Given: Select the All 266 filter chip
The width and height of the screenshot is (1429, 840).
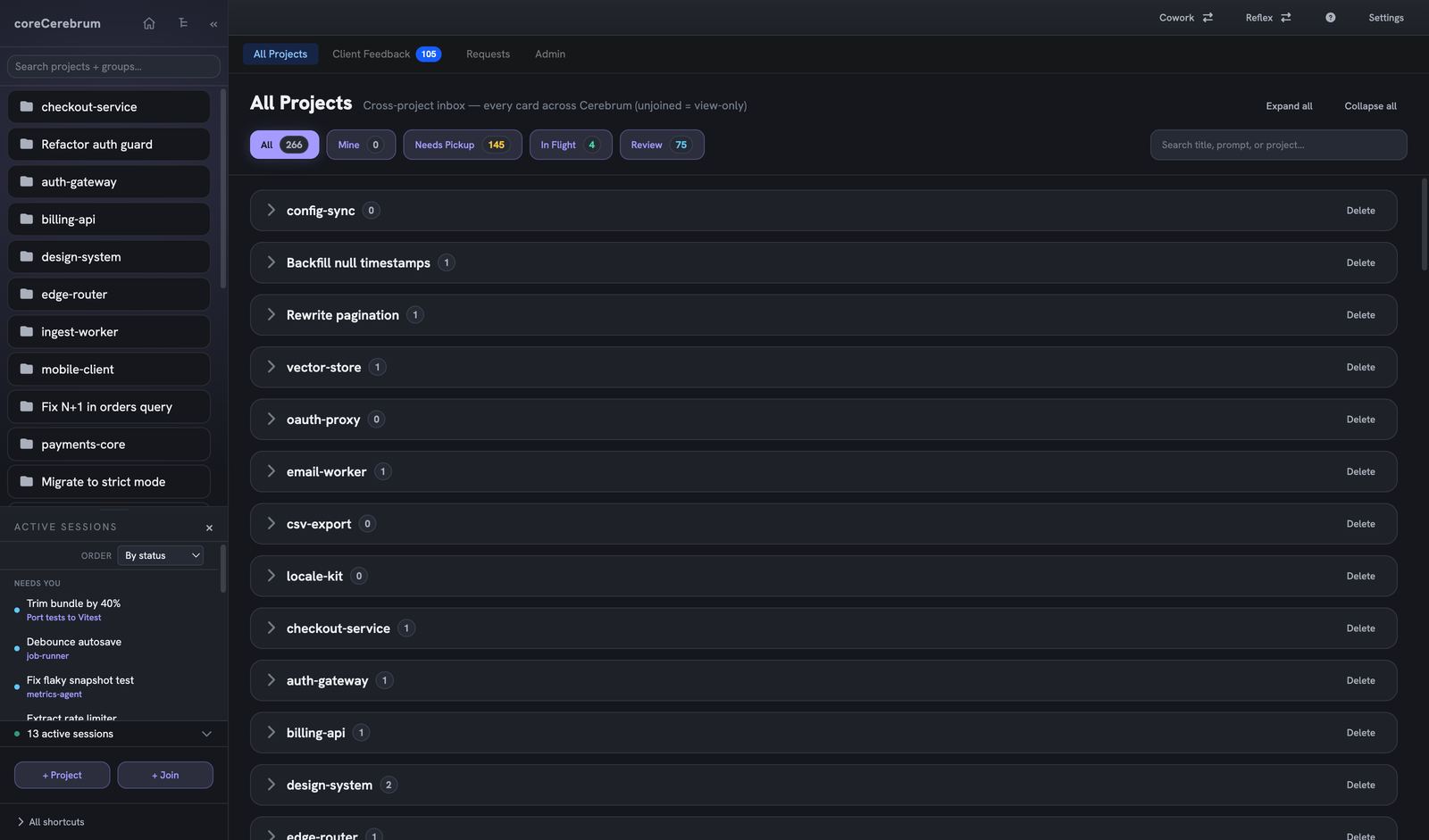Looking at the screenshot, I should [x=284, y=145].
